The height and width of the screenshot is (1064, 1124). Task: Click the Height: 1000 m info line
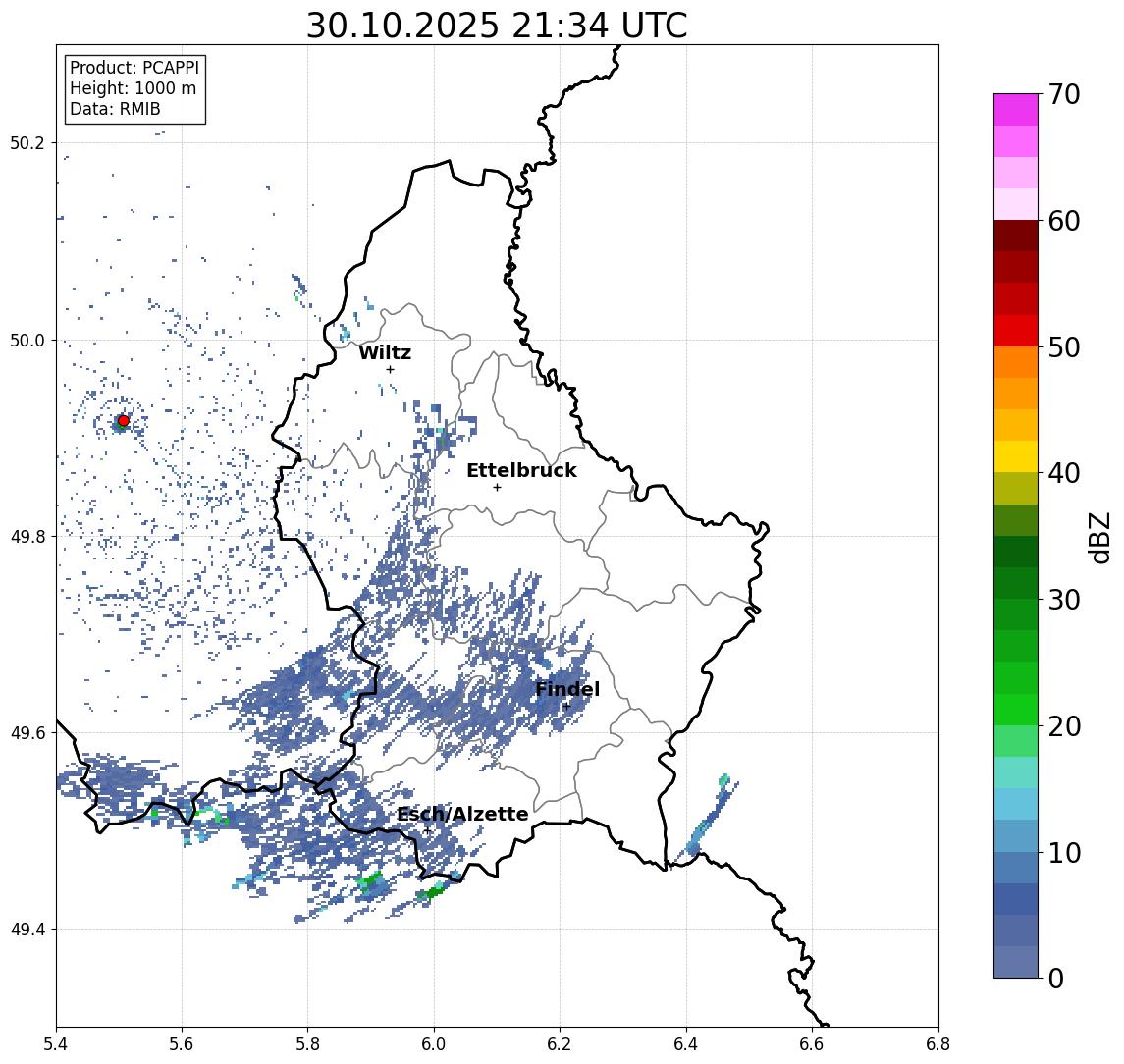133,88
